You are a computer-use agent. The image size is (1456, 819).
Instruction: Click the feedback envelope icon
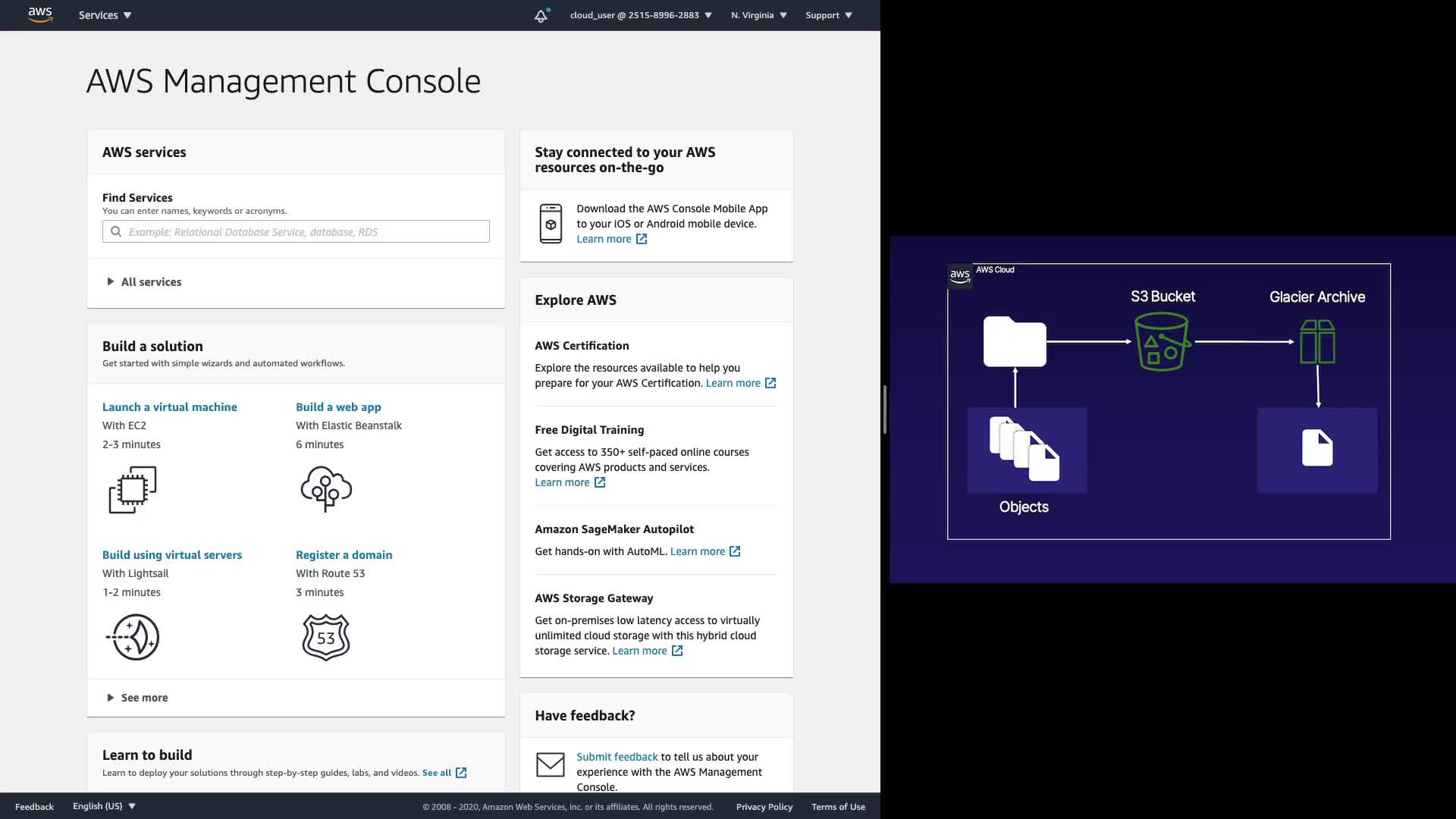click(x=551, y=764)
